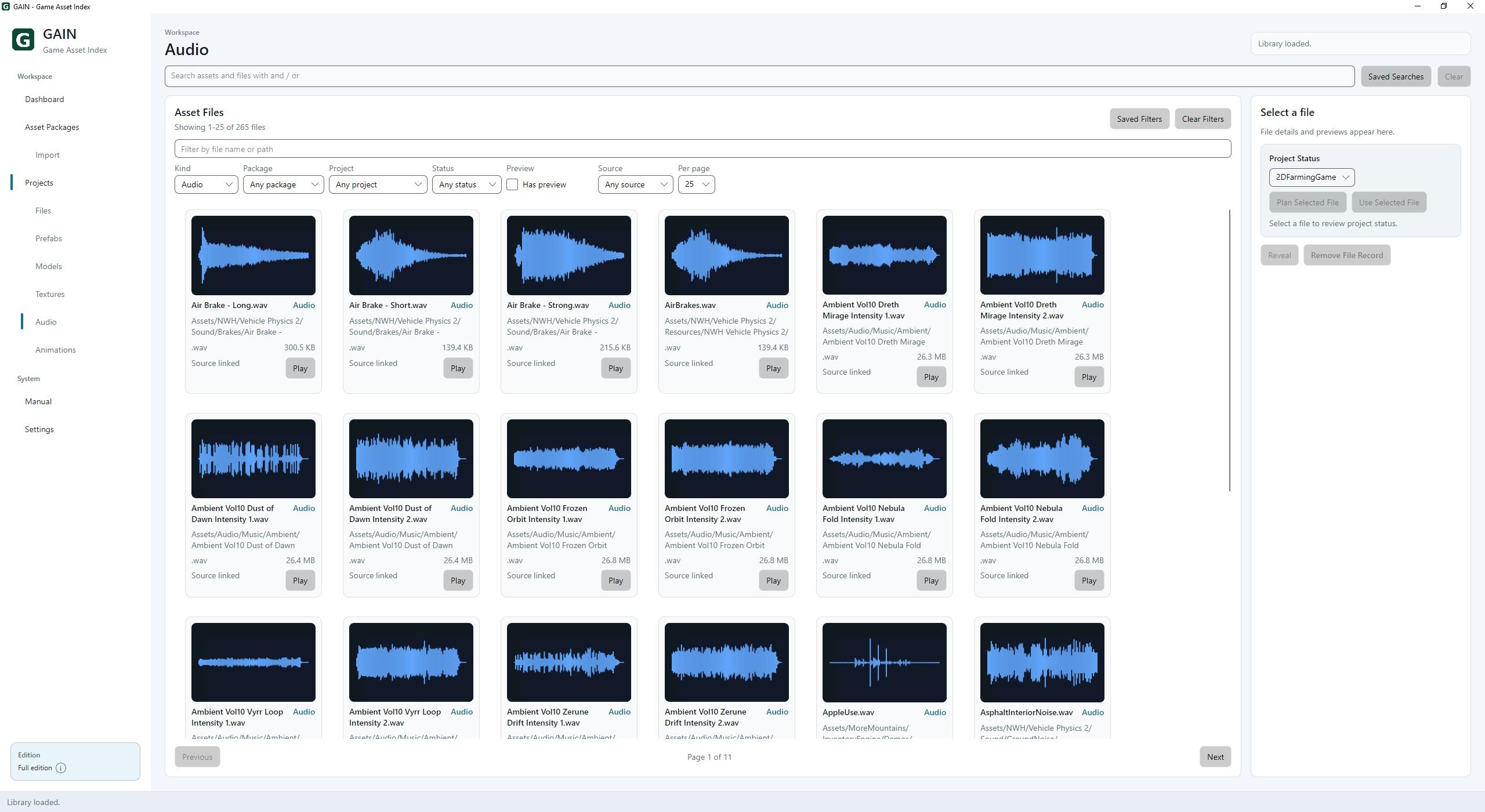
Task: Open Audio in the sidebar
Action: pyautogui.click(x=46, y=322)
